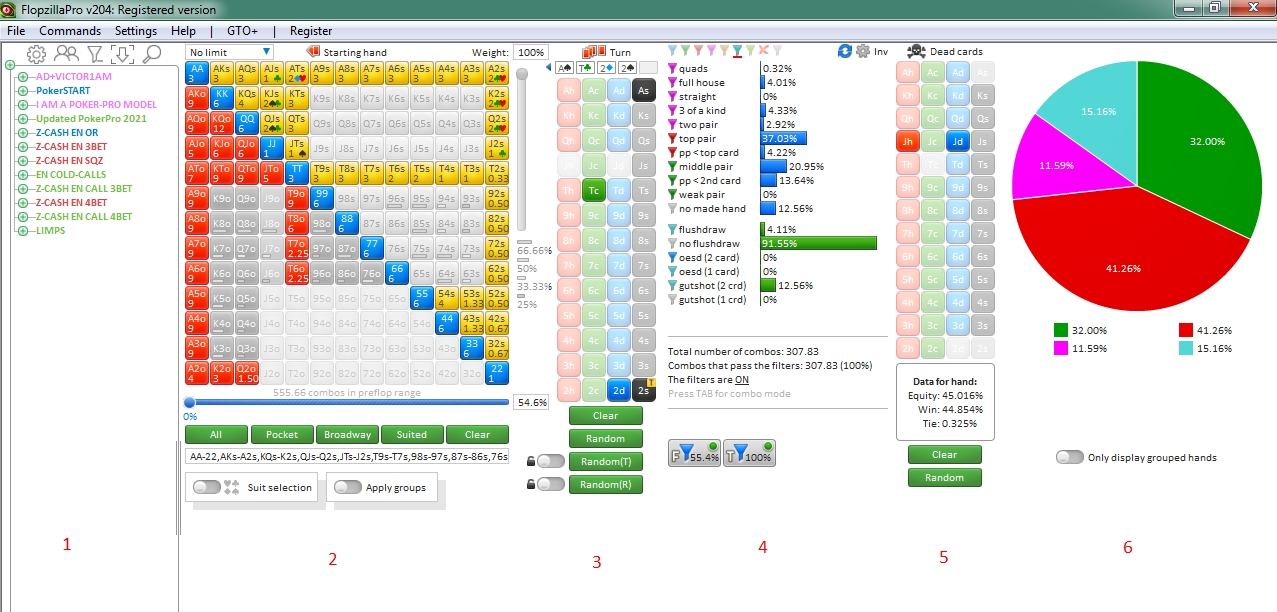Click the Random(T) board button
Viewport: 1277px width, 612px height.
tap(606, 461)
